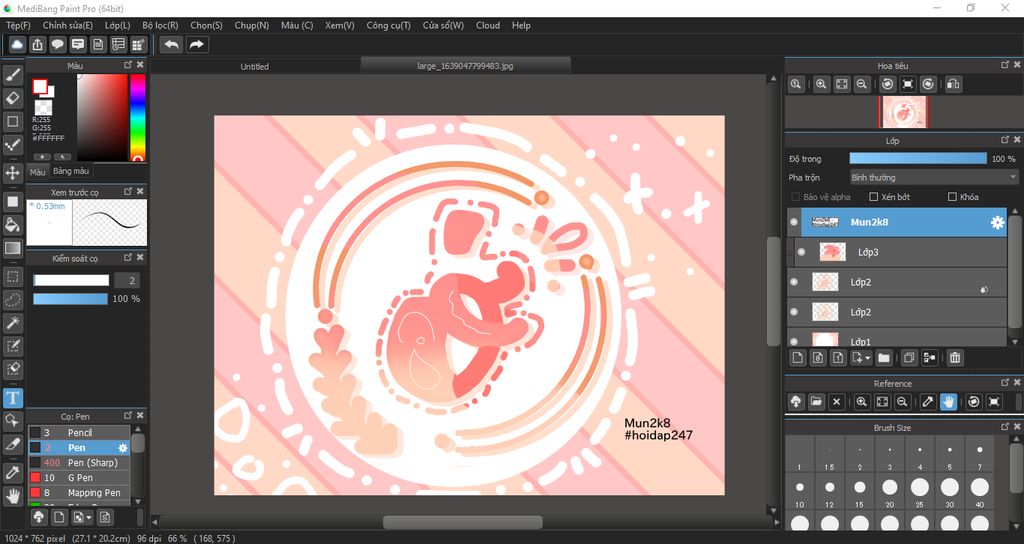Select the G Pen brush
This screenshot has height=544, width=1024.
point(79,477)
